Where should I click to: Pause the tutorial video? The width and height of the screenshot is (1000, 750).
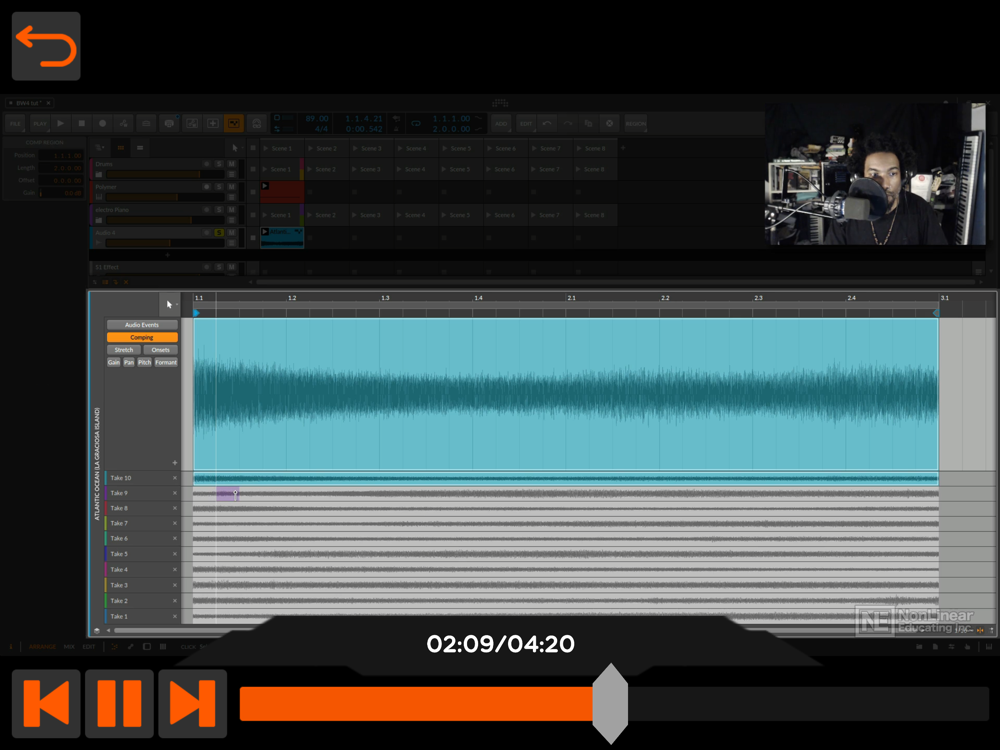119,703
